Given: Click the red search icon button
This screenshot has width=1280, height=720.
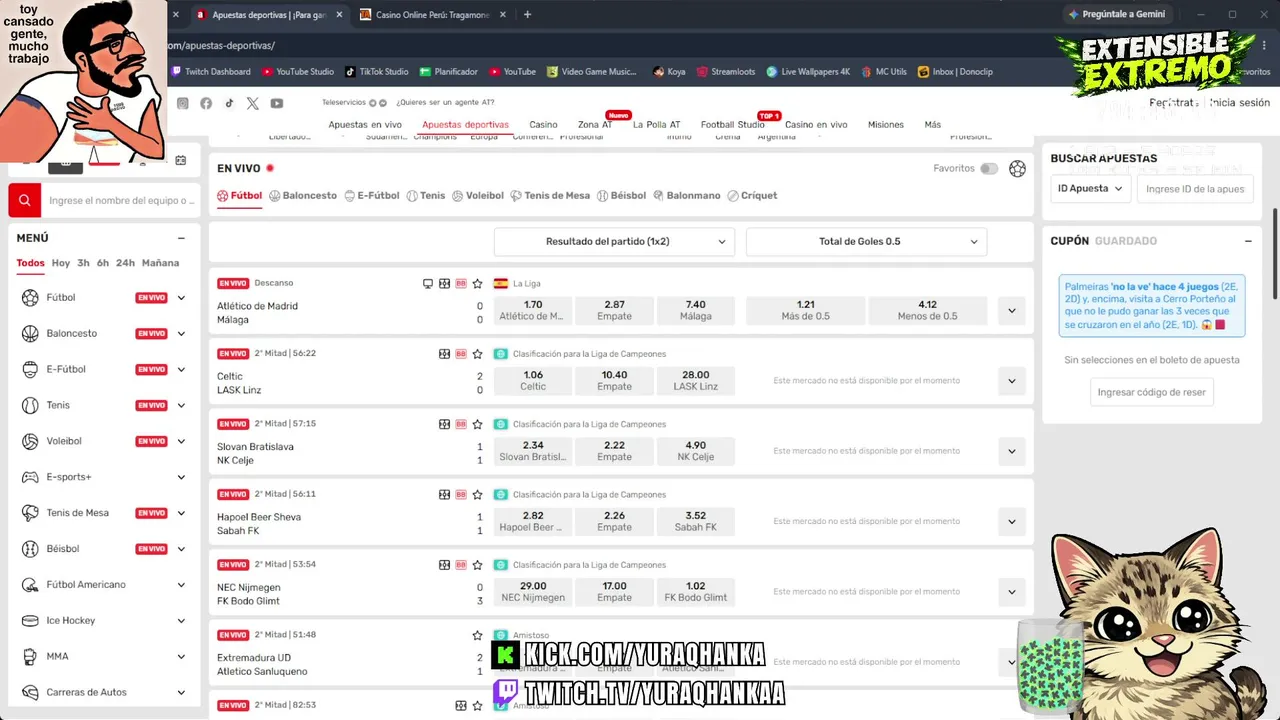Looking at the screenshot, I should coord(25,200).
